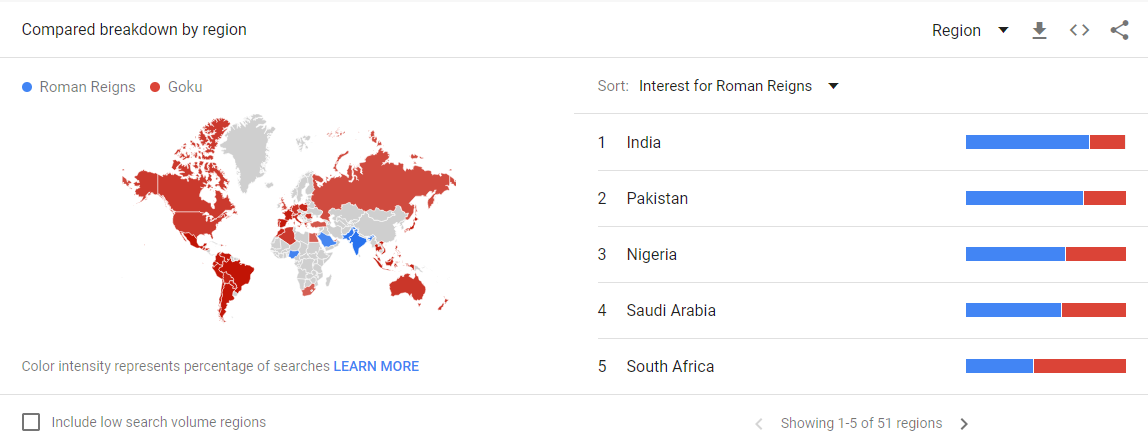Screen dimensions: 1148x448
Task: Select India in the region list
Action: [643, 142]
